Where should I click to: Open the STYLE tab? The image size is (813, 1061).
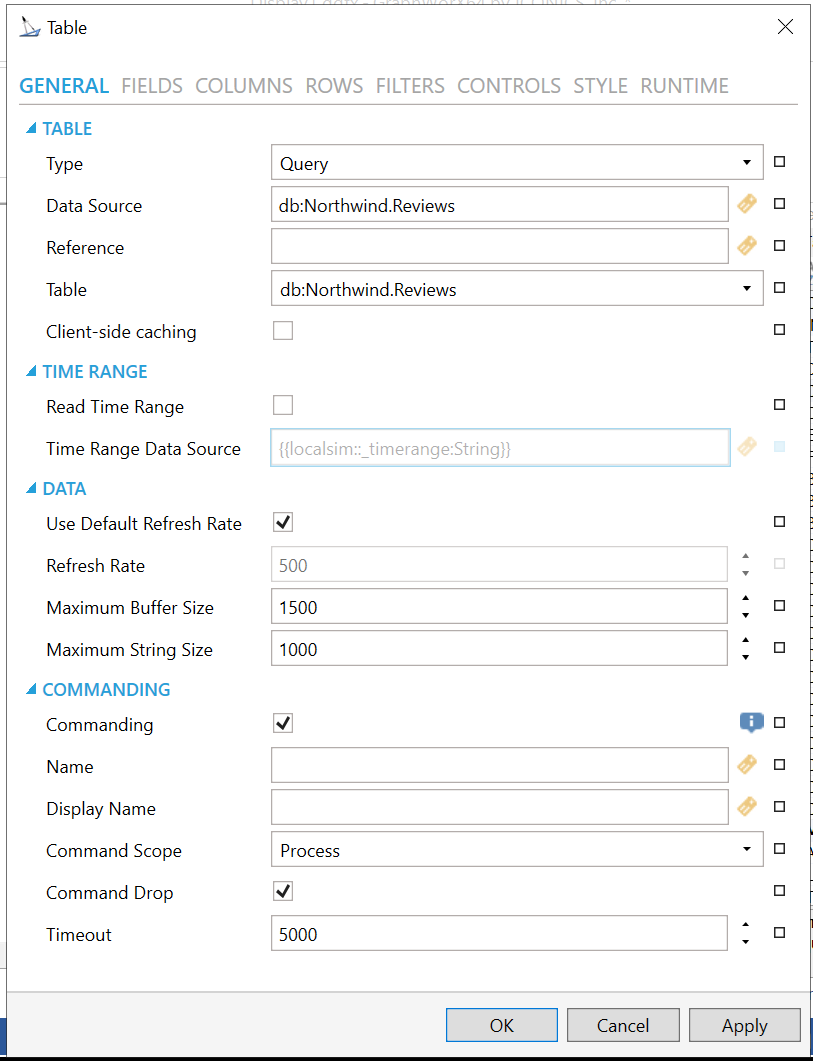click(600, 86)
